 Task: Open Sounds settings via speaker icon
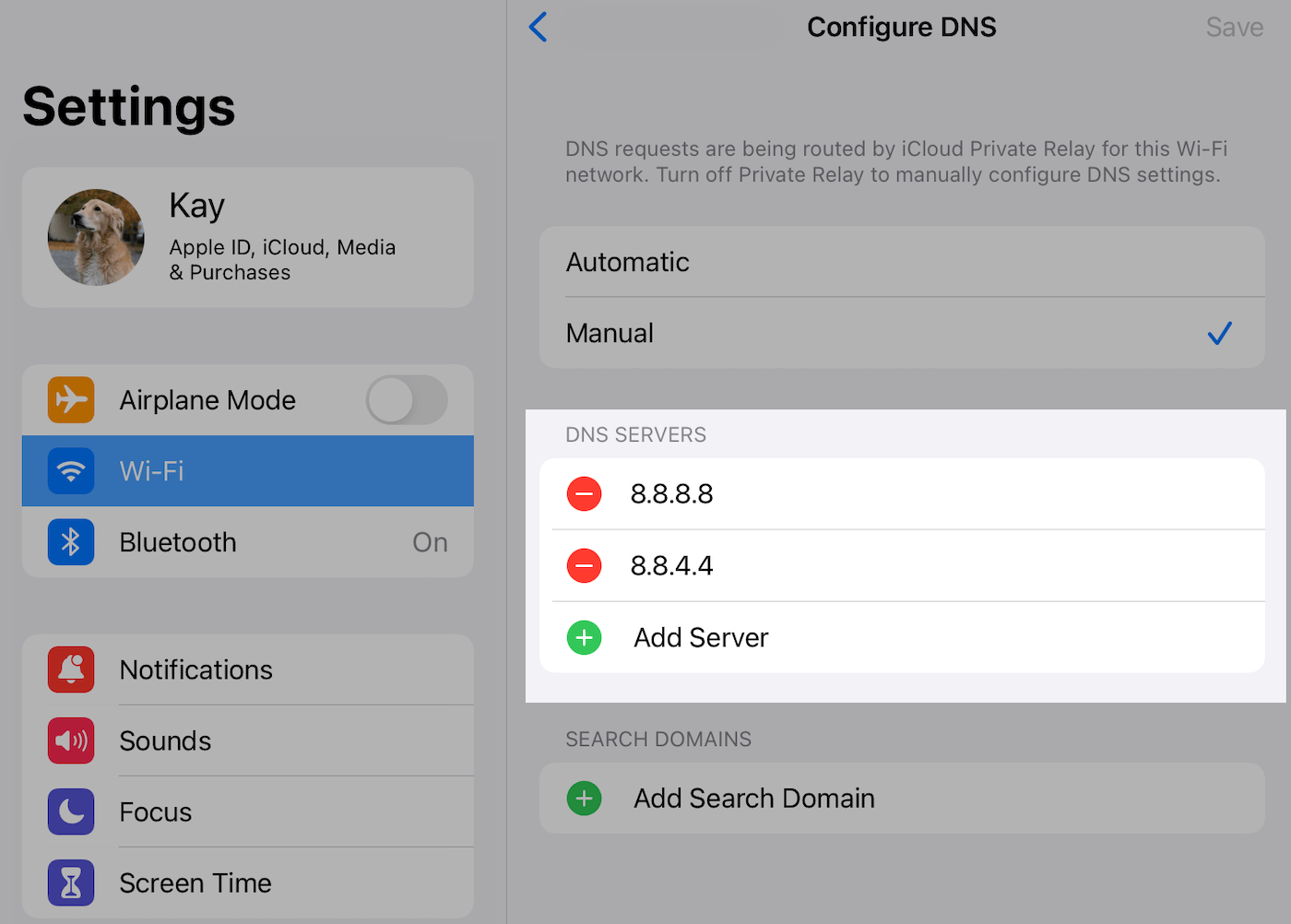pos(71,740)
